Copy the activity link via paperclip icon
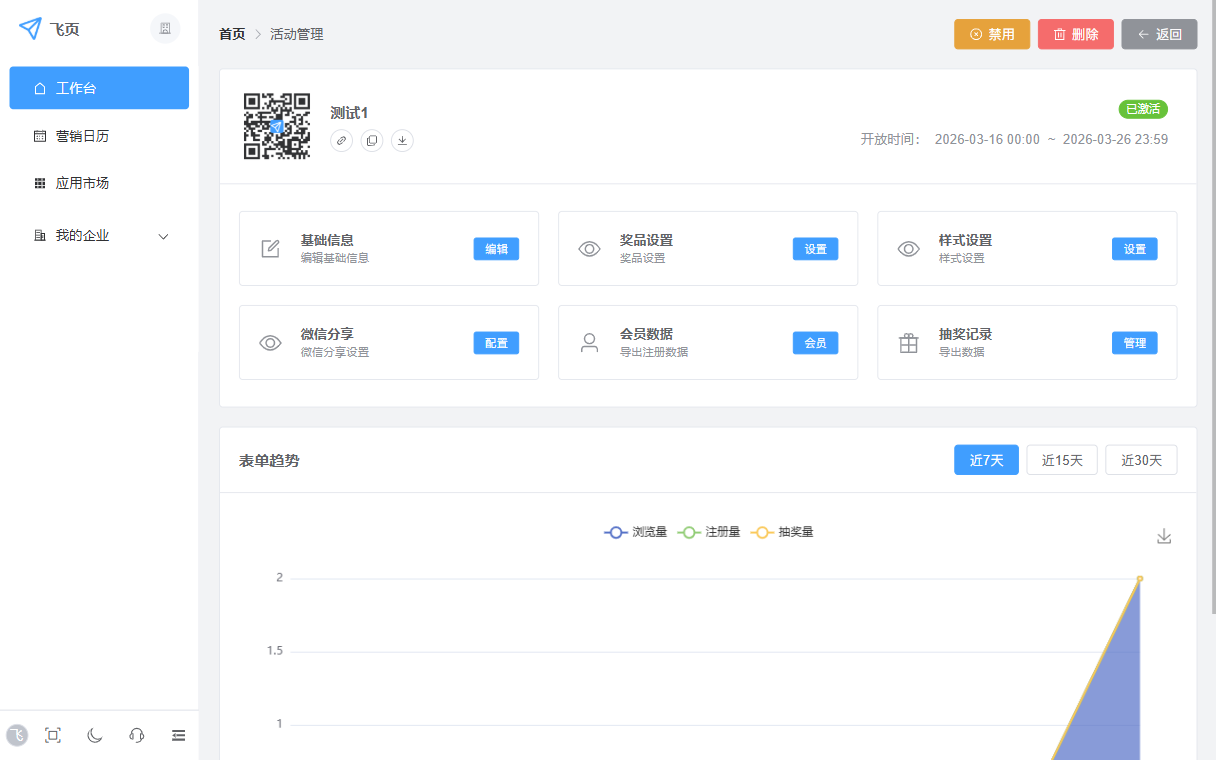The height and width of the screenshot is (760, 1216). [341, 140]
